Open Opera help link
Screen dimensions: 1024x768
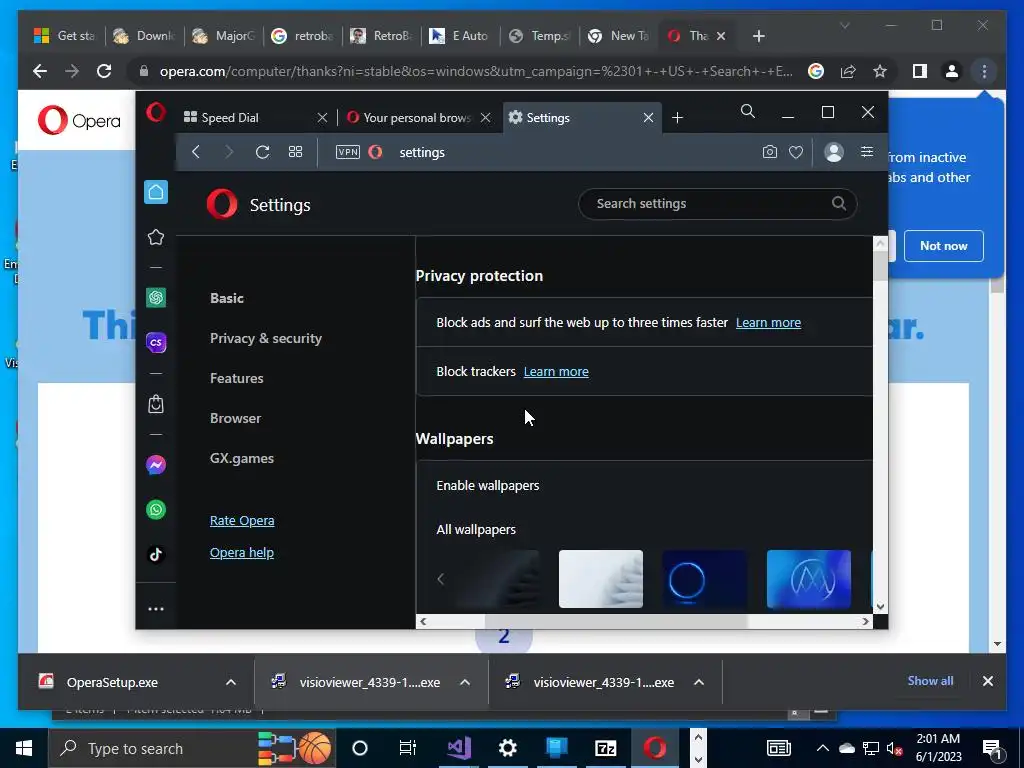(242, 552)
